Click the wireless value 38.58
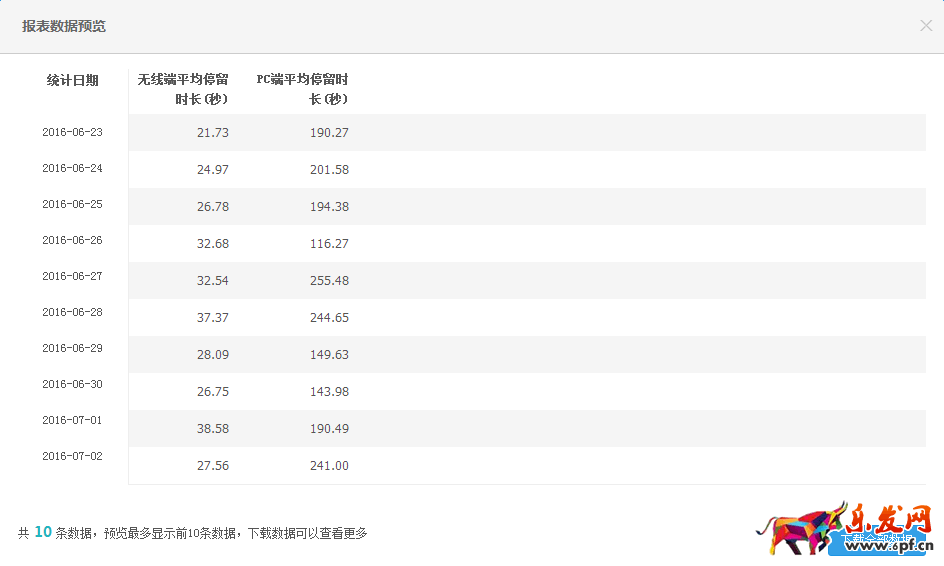Image resolution: width=944 pixels, height=566 pixels. tap(212, 429)
